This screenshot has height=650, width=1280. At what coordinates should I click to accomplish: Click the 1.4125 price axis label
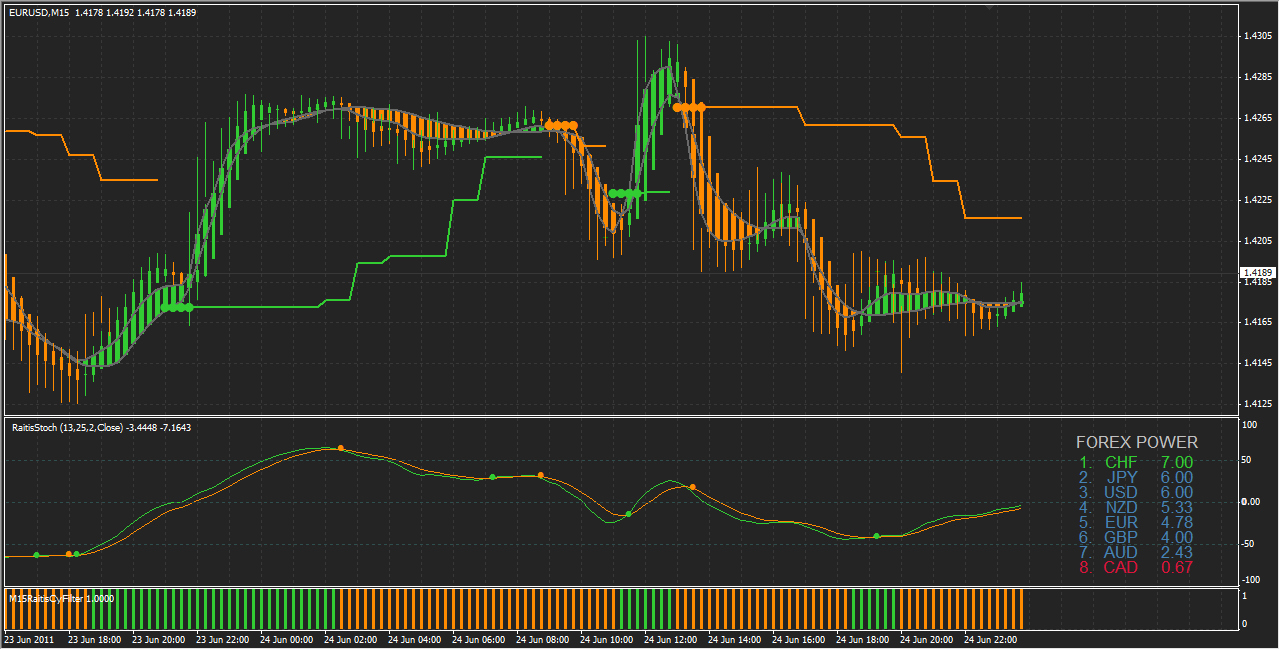click(1258, 404)
